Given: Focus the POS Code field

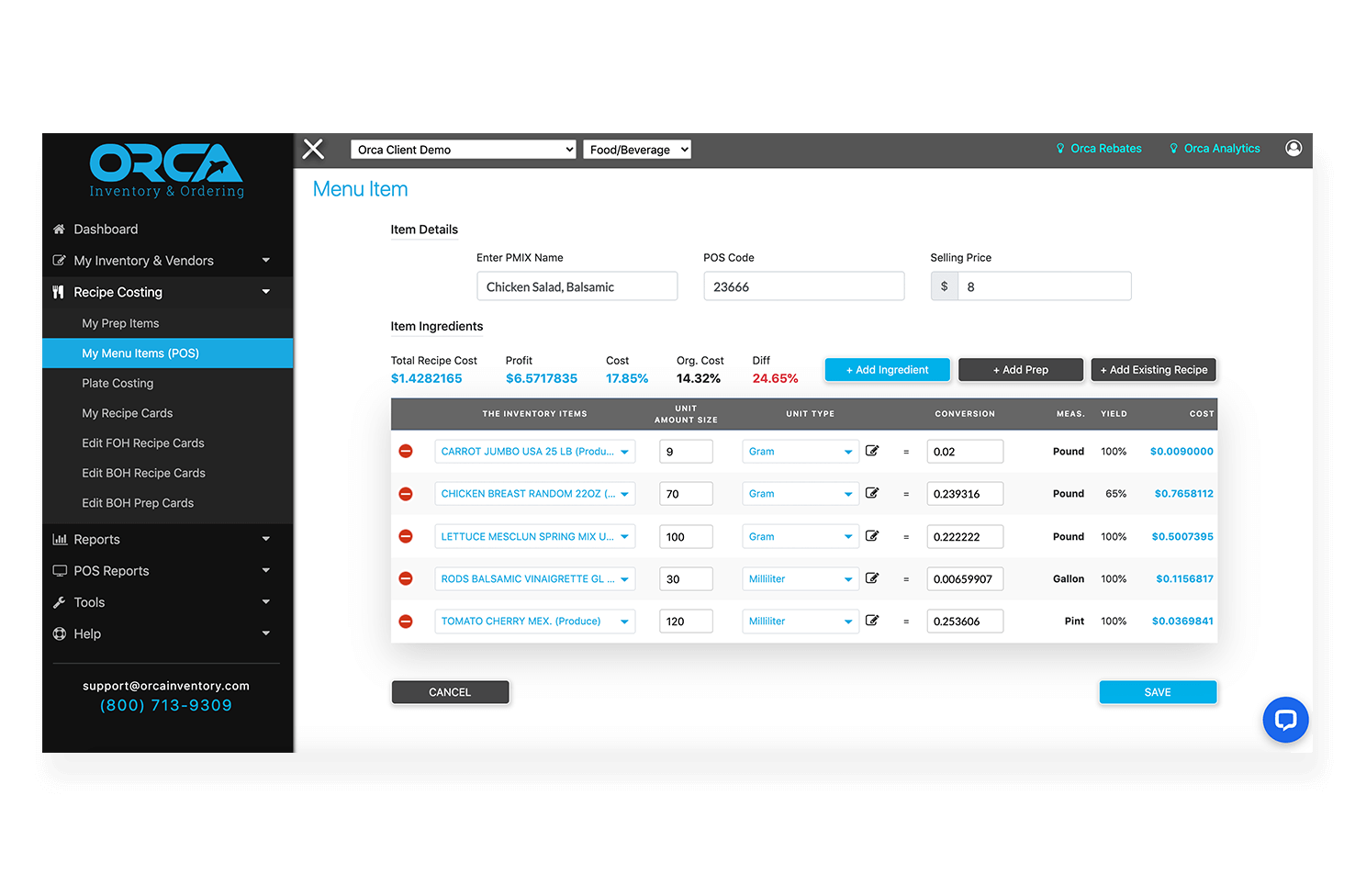Looking at the screenshot, I should (804, 286).
